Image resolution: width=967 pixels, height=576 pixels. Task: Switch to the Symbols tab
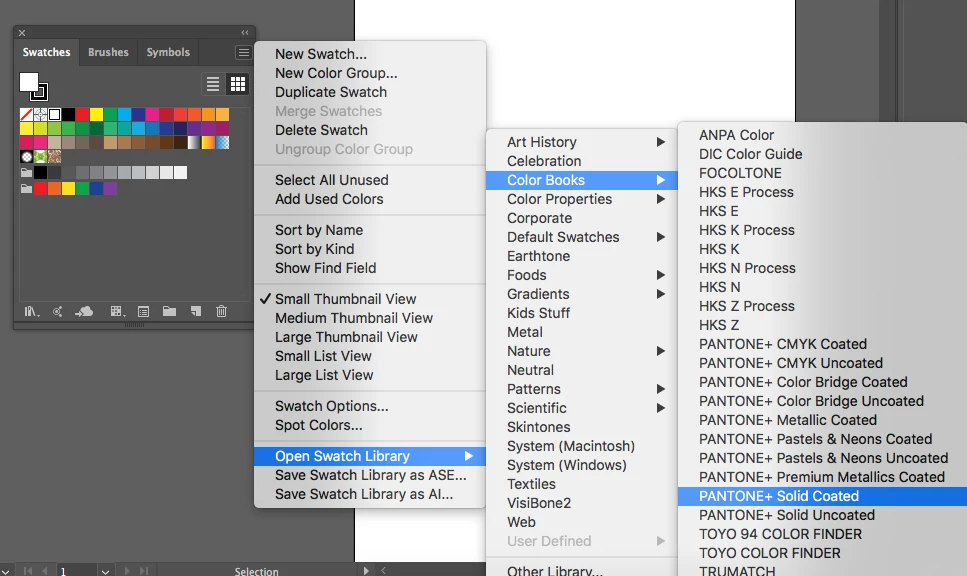(168, 52)
